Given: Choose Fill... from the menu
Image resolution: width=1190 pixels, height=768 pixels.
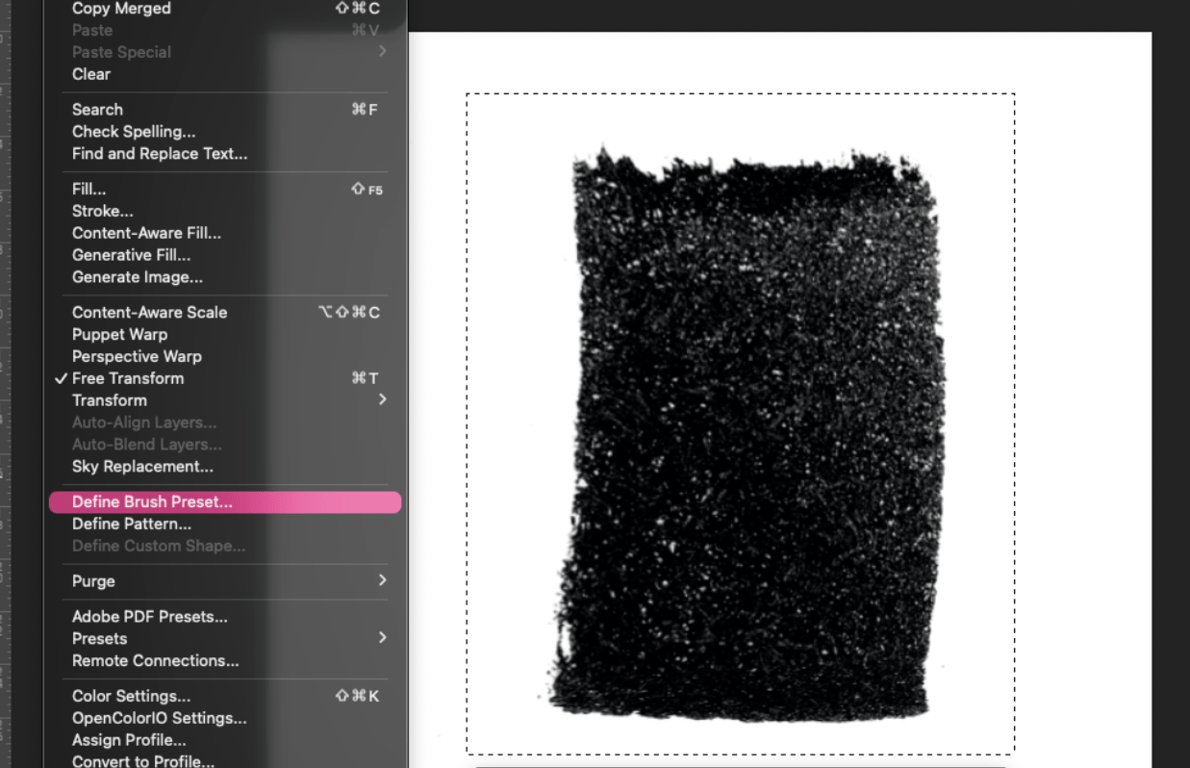Looking at the screenshot, I should 225,189.
